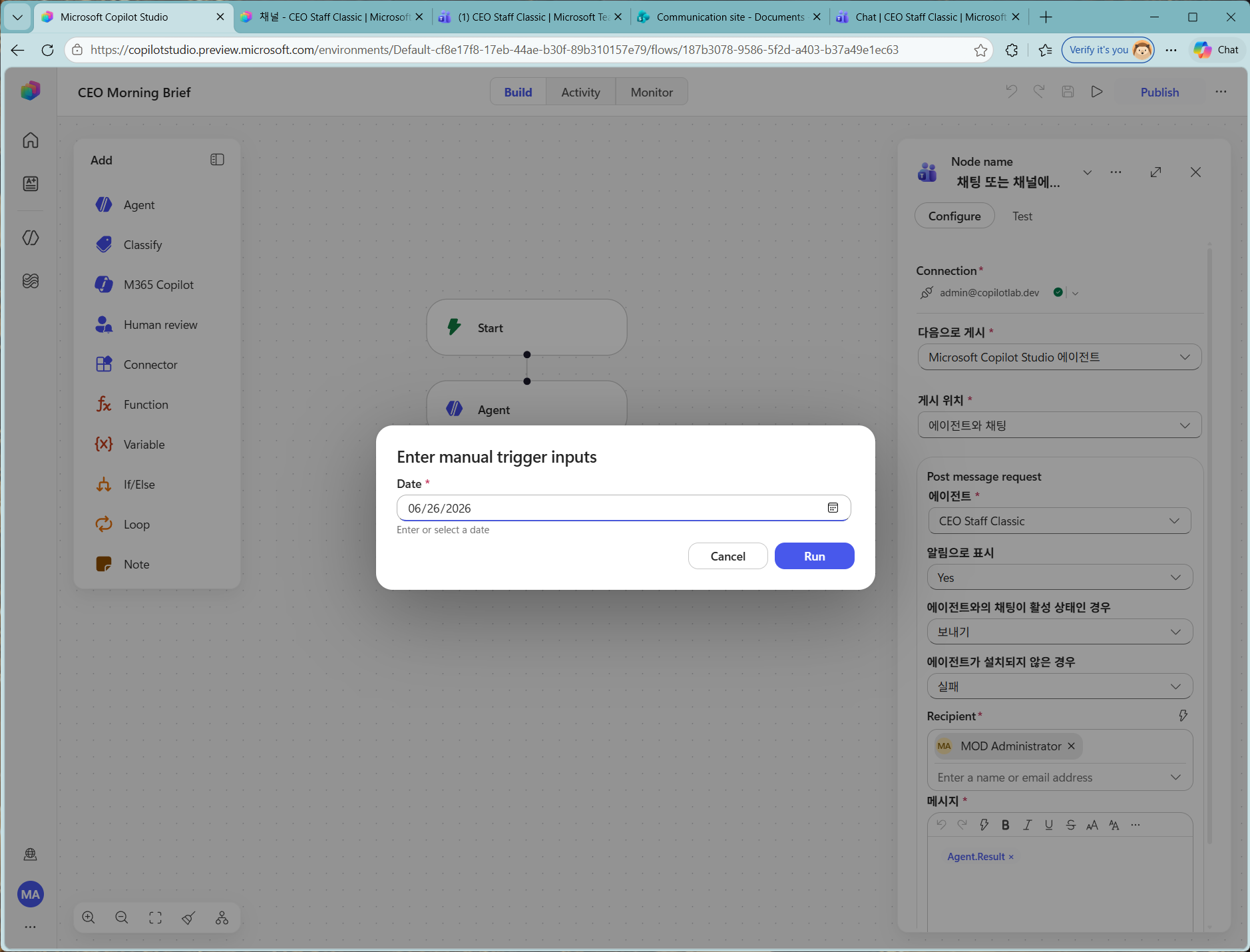The height and width of the screenshot is (952, 1250).
Task: Click the undo arrow in the header
Action: 1011,92
